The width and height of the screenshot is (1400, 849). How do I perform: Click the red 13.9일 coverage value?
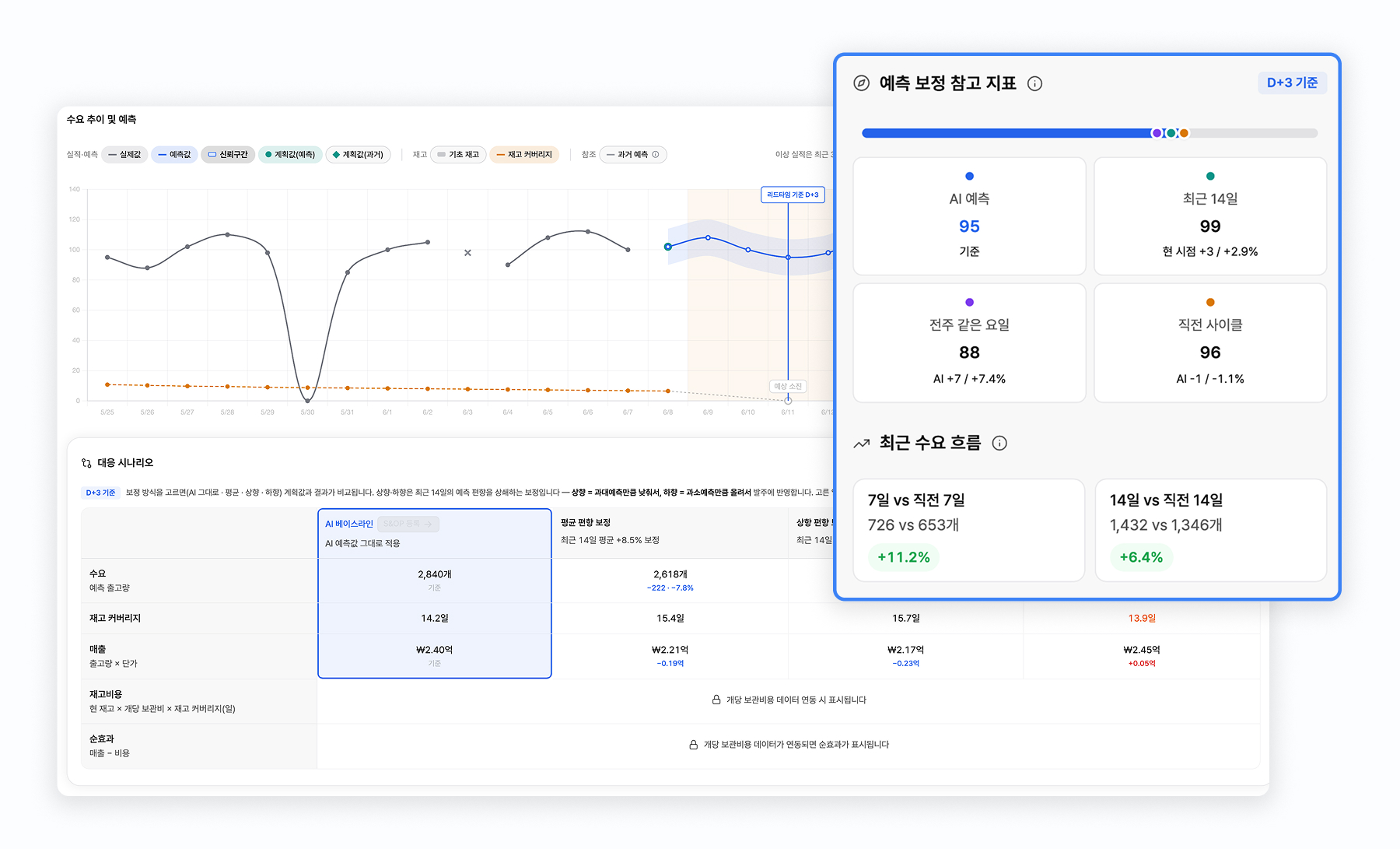1142,618
